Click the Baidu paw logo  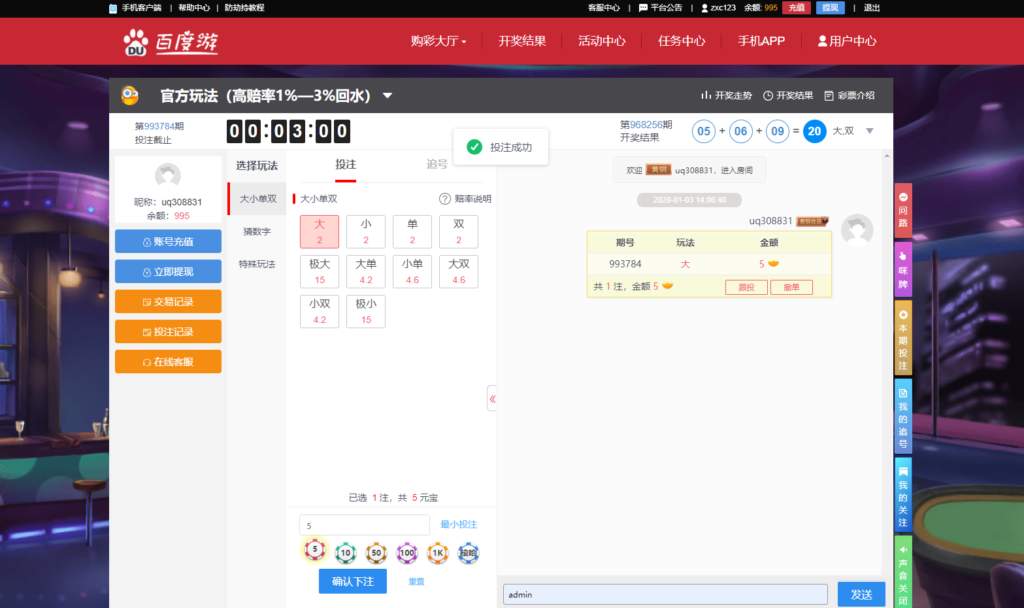[136, 42]
